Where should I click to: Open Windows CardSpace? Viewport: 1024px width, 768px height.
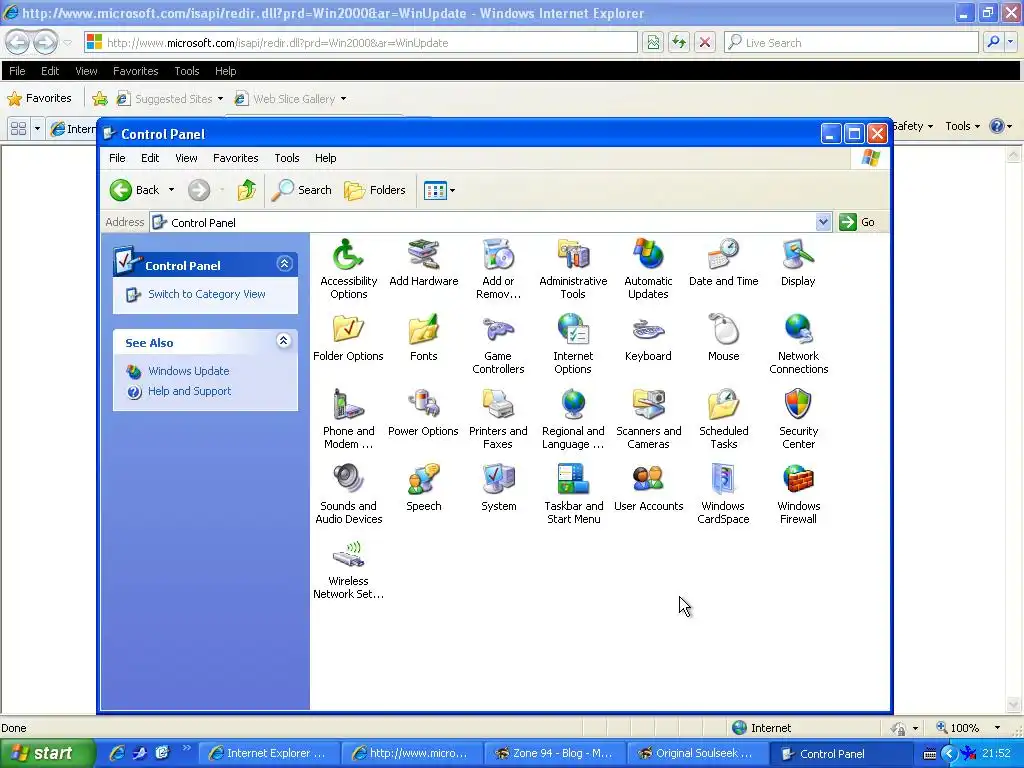point(724,494)
